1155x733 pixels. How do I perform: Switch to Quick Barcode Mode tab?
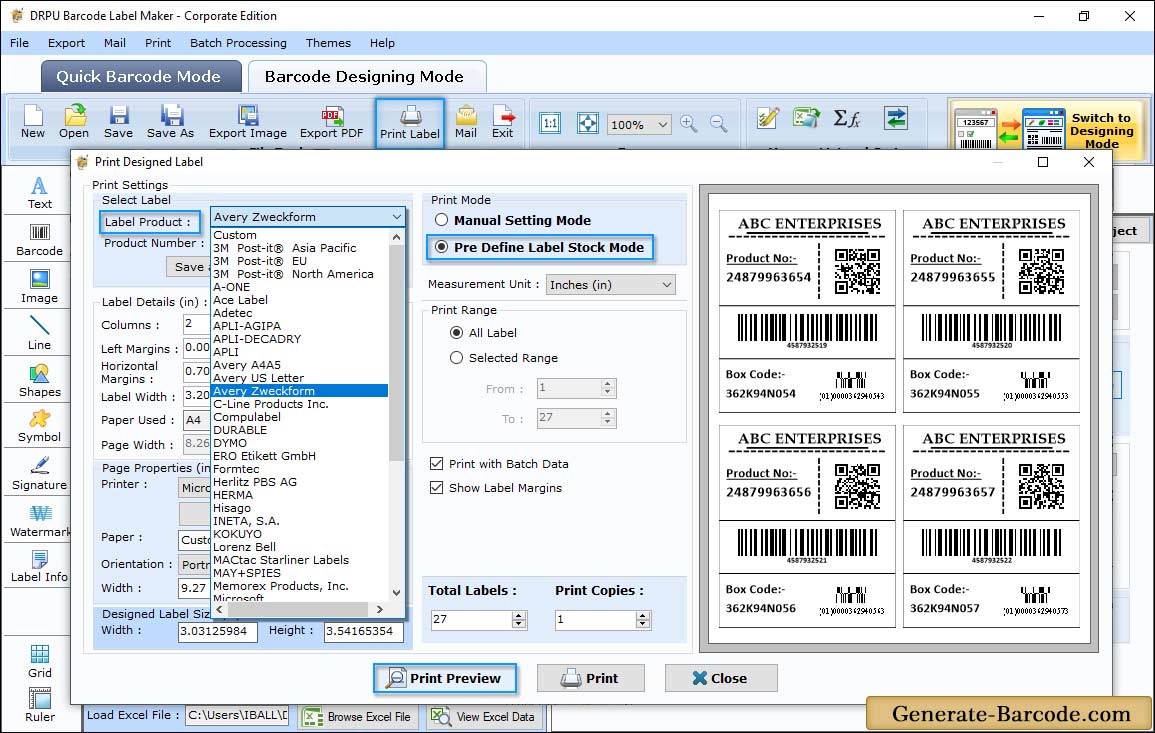140,77
